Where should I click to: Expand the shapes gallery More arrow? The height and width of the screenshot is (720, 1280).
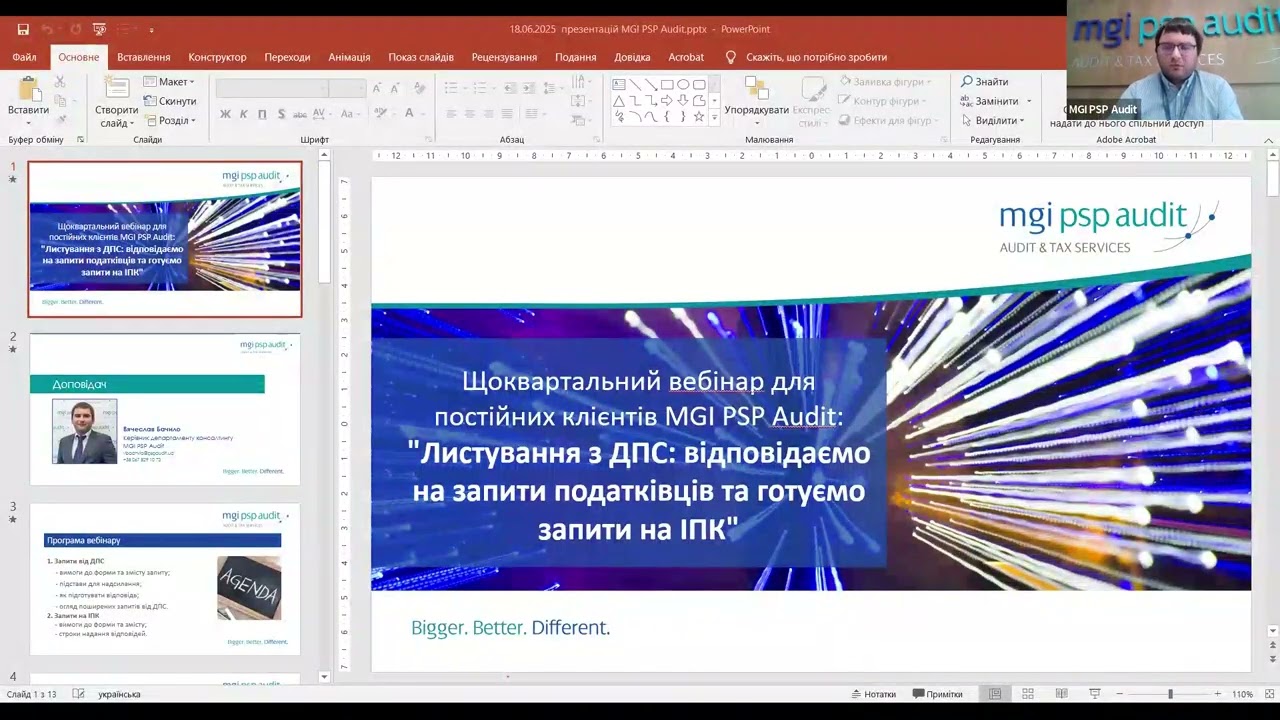714,117
